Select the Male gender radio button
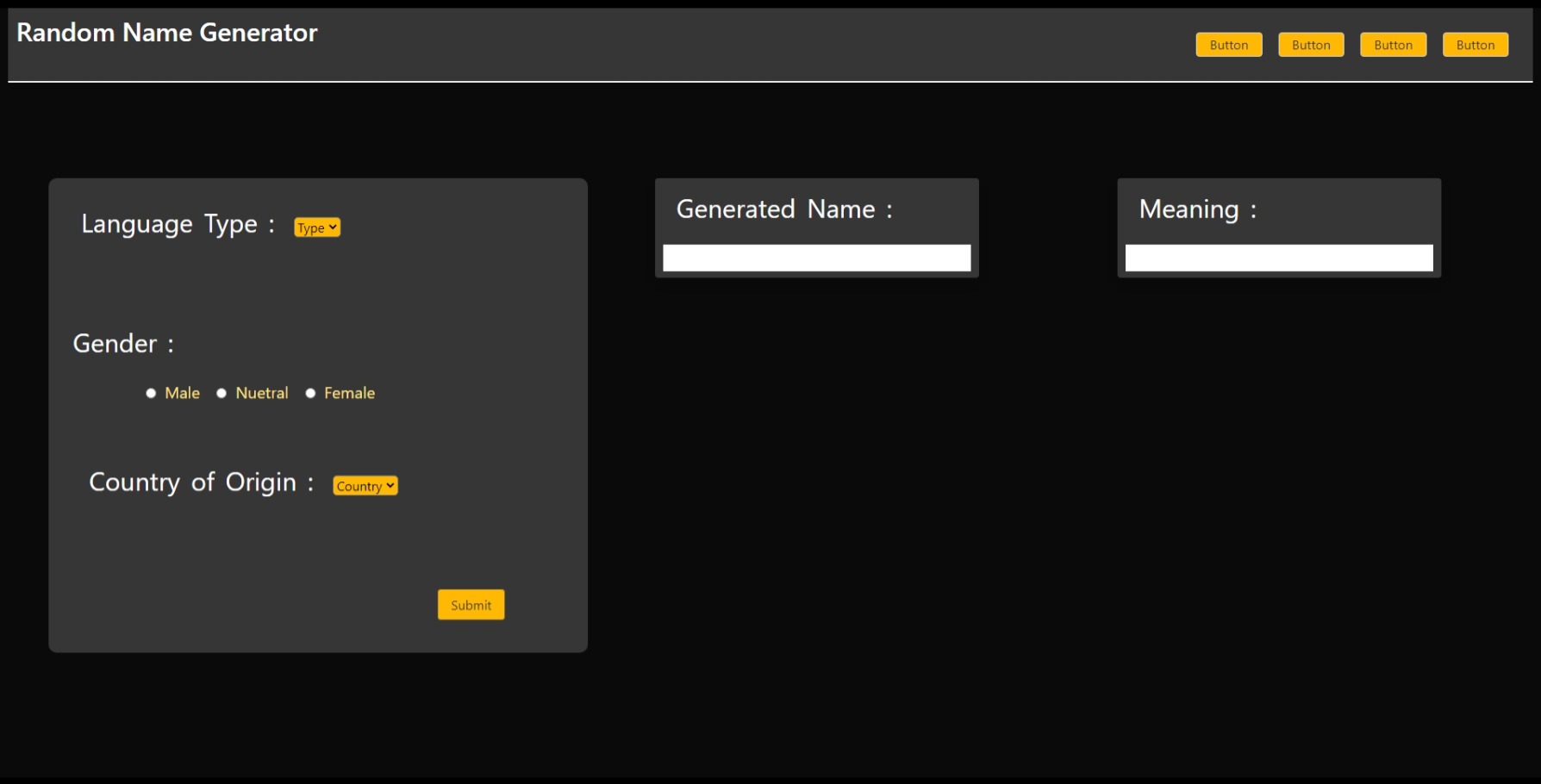This screenshot has width=1541, height=784. point(151,393)
